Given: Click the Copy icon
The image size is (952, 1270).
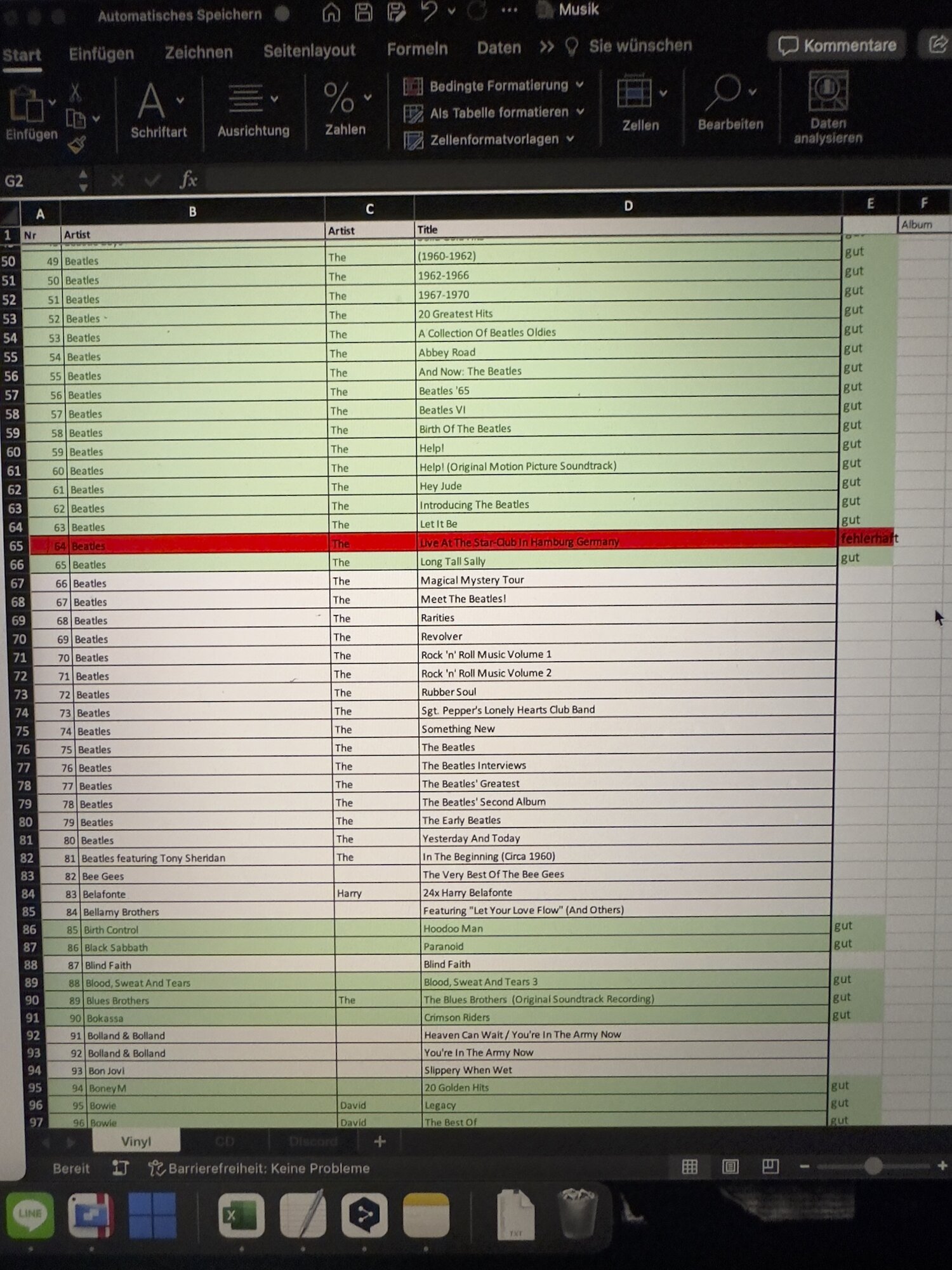Looking at the screenshot, I should tap(76, 119).
